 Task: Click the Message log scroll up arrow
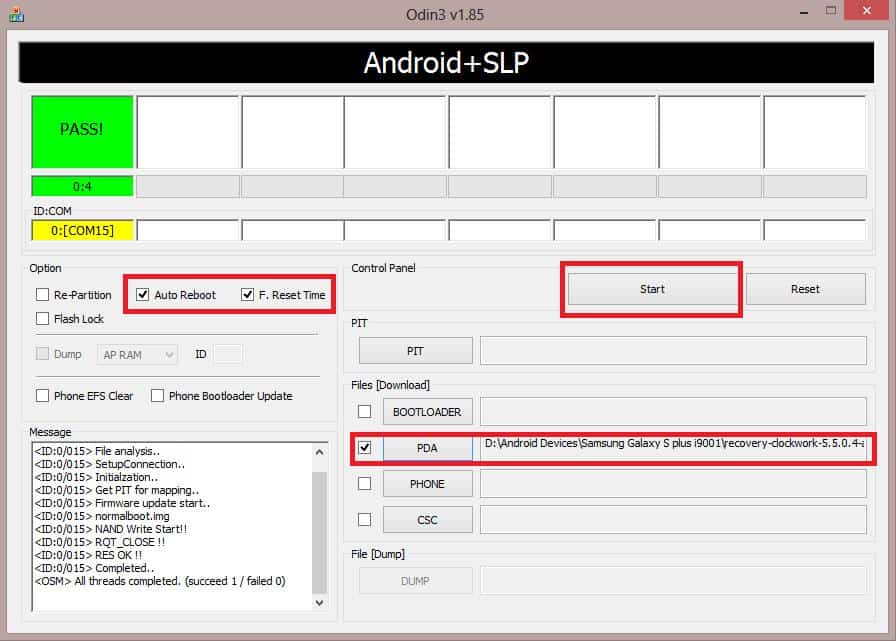click(x=319, y=452)
